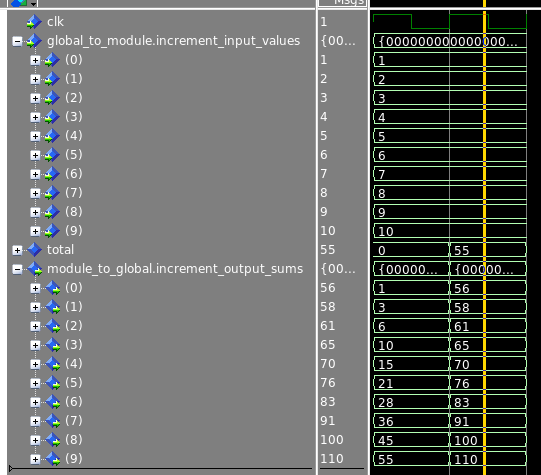Viewport: 541px width, 475px height.
Task: Select the clk signal icon
Action: [x=34, y=22]
